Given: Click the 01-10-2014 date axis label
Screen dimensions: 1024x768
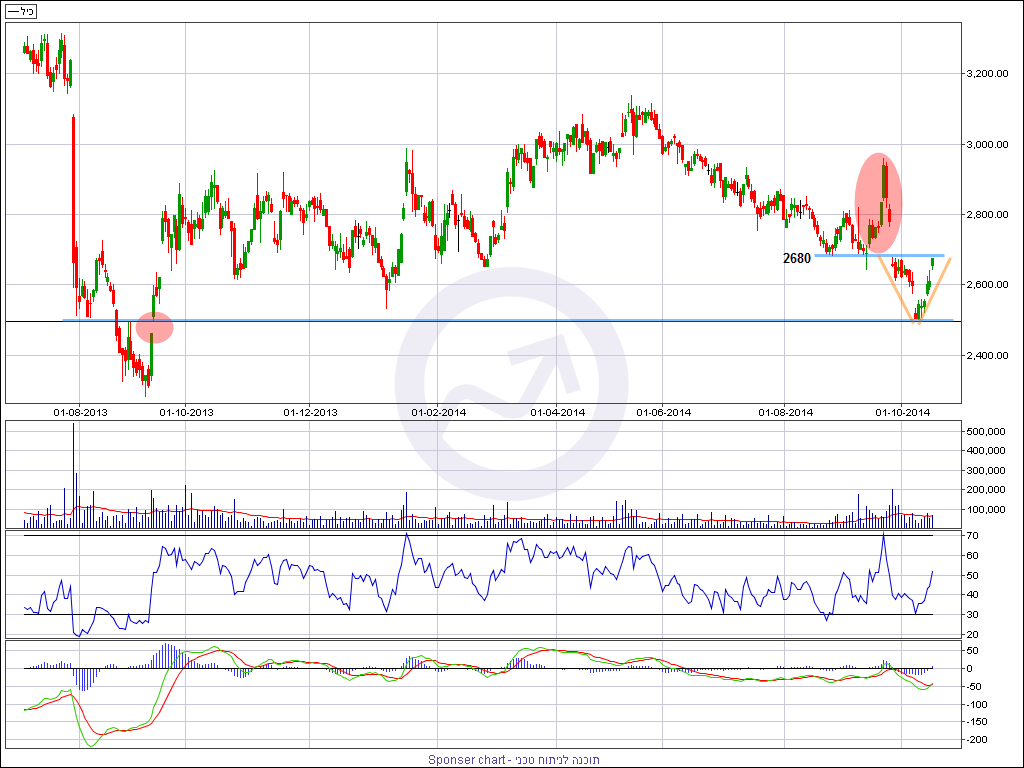Looking at the screenshot, I should 903,412.
